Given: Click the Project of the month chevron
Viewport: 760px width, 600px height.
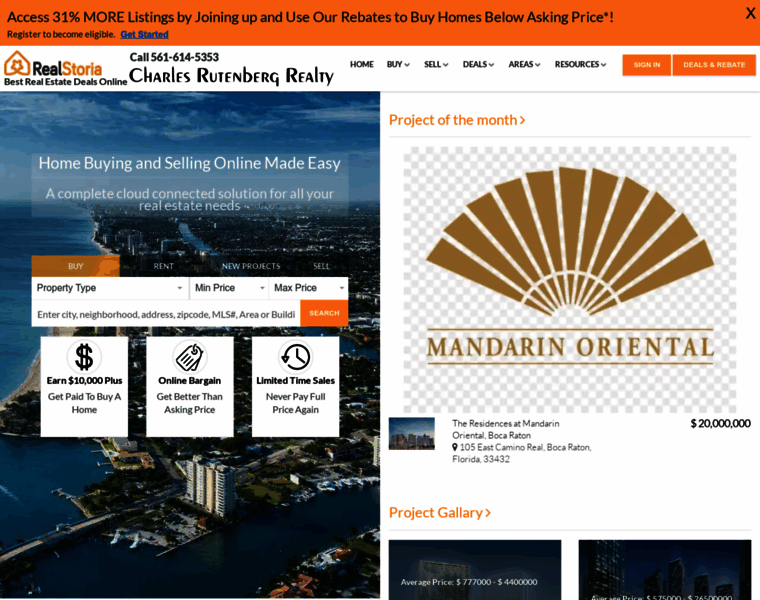Looking at the screenshot, I should tap(522, 120).
